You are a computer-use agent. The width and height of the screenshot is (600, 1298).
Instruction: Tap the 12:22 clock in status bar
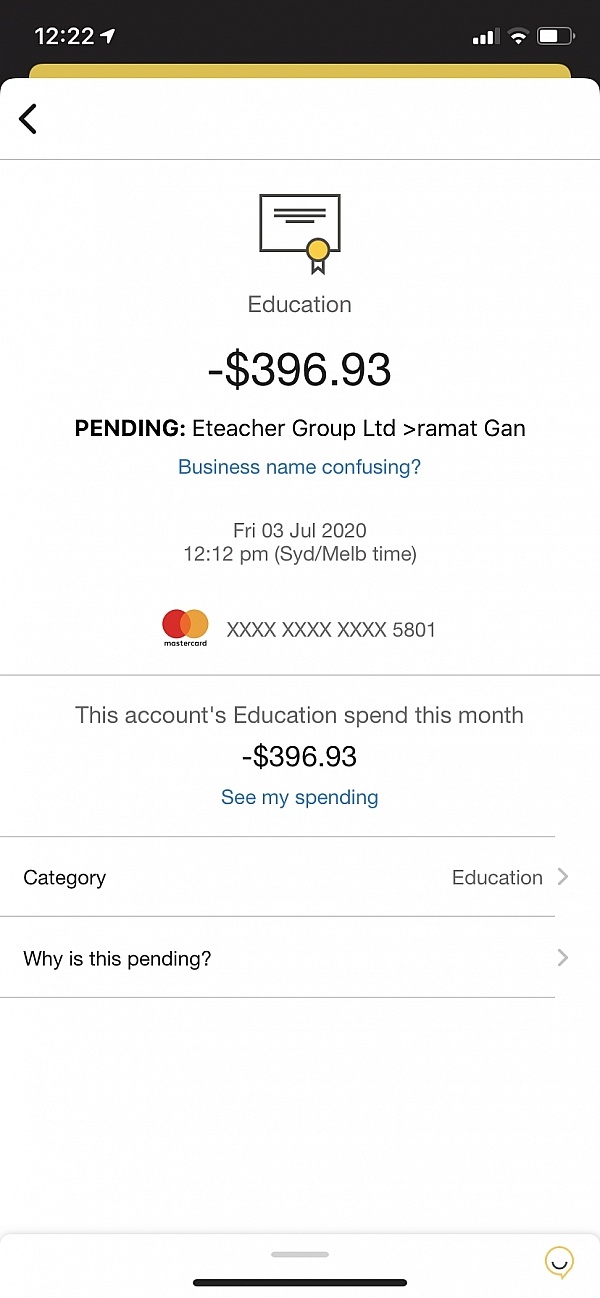[63, 37]
